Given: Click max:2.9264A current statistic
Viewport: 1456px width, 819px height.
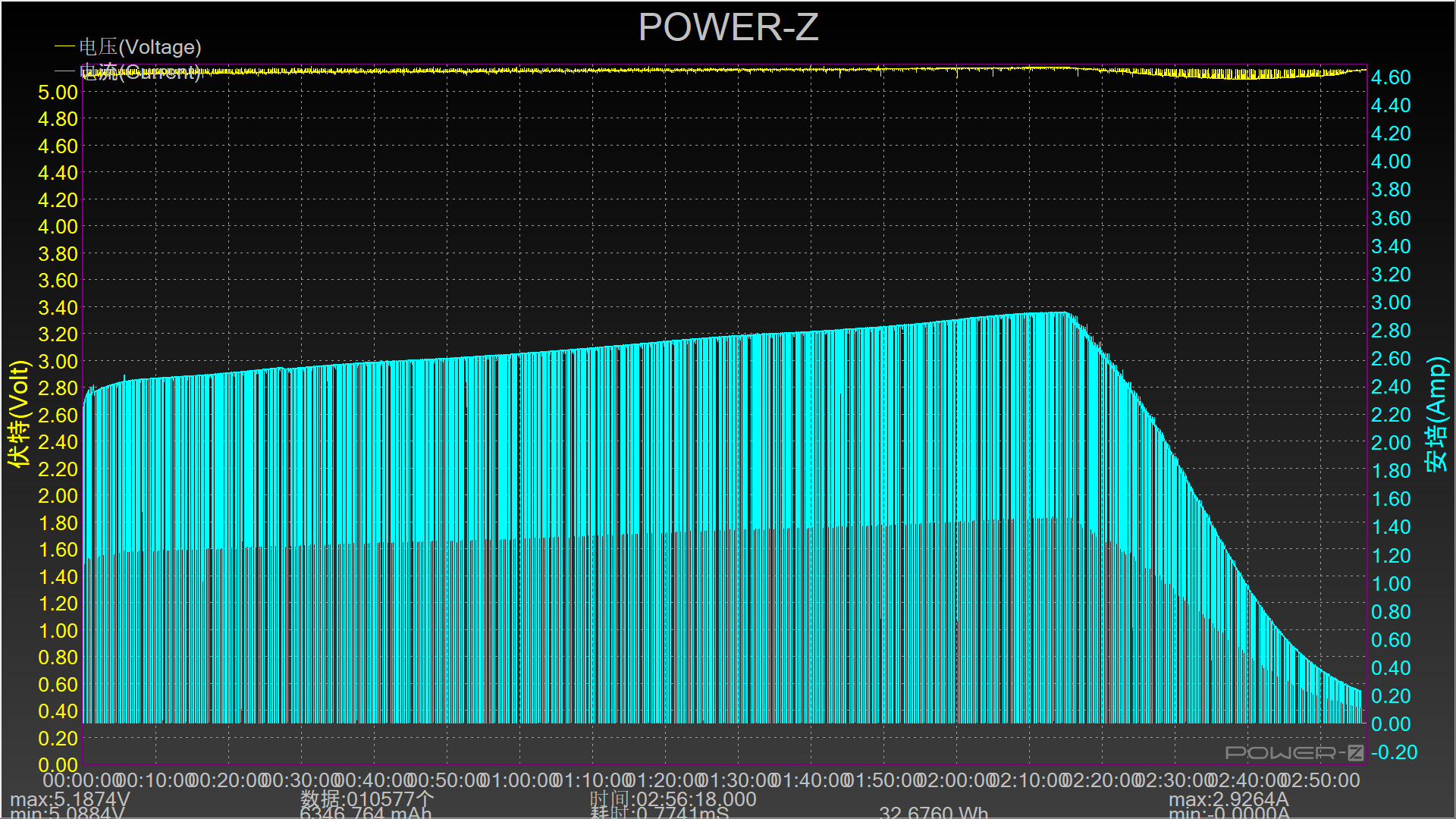Looking at the screenshot, I should 1228,799.
